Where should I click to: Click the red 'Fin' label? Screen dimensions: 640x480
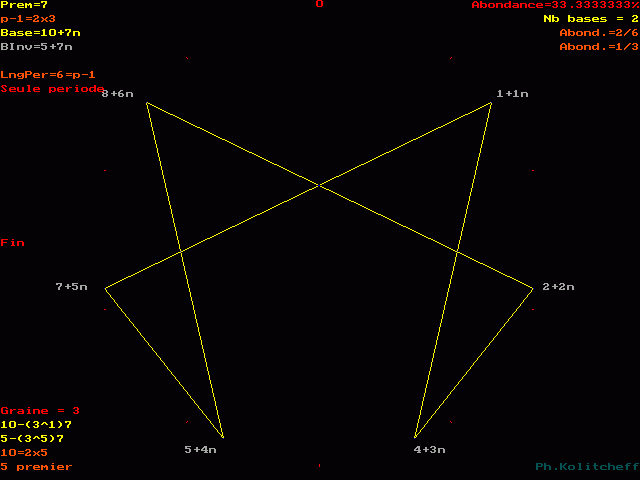[12, 243]
